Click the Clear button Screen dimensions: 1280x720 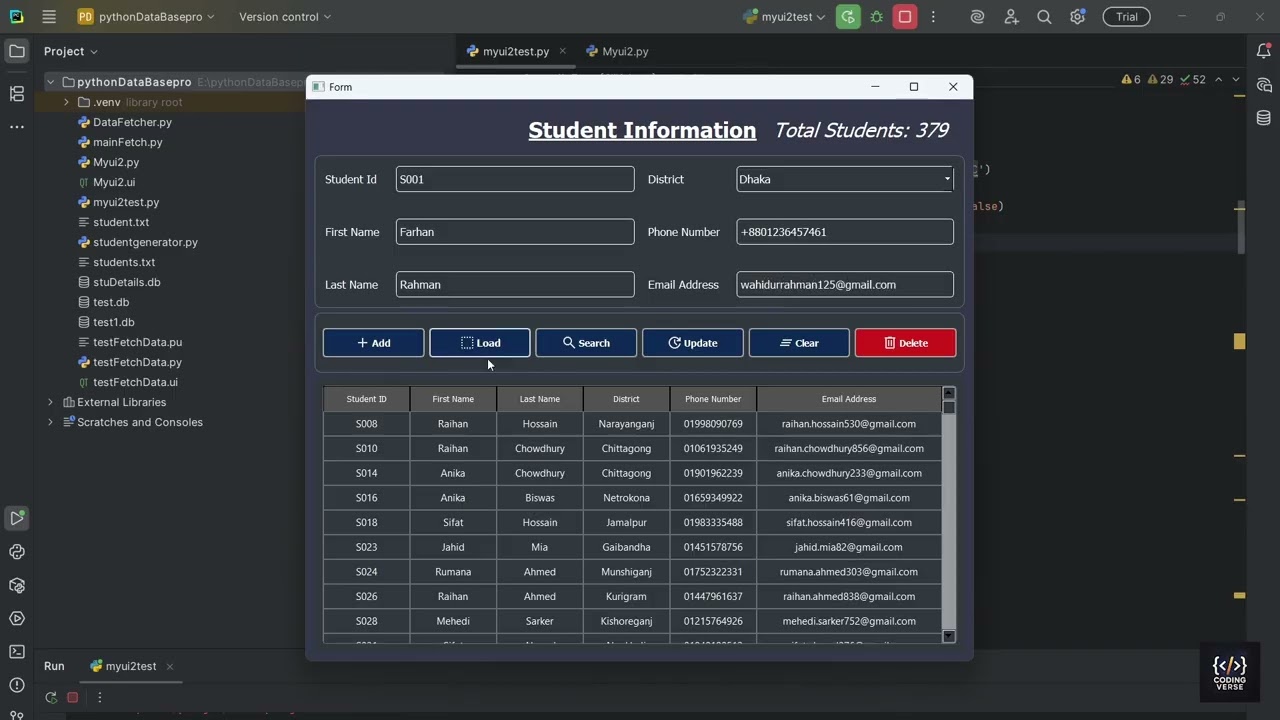(799, 343)
